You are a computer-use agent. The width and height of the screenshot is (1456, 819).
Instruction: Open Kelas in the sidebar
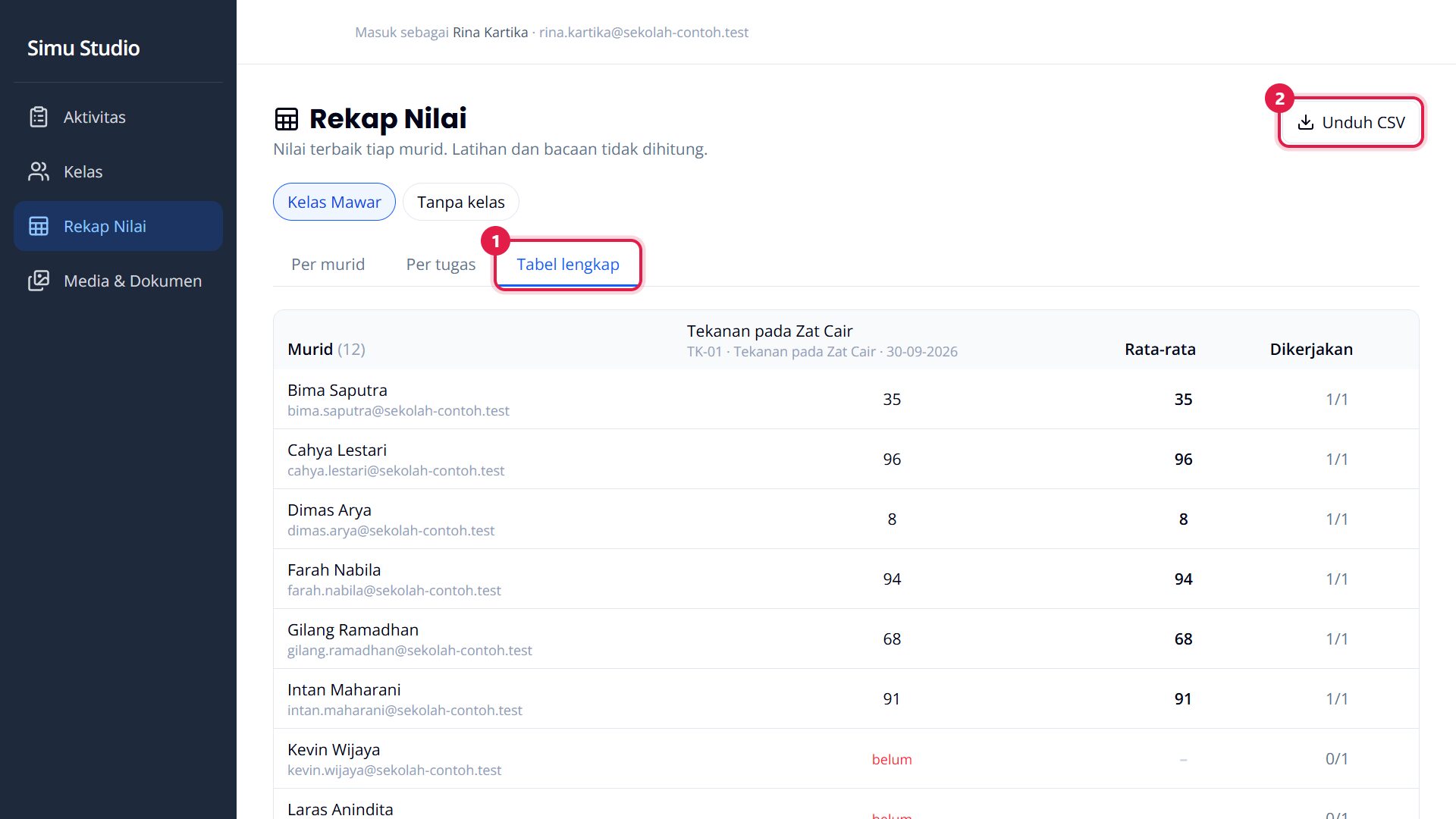[x=118, y=171]
